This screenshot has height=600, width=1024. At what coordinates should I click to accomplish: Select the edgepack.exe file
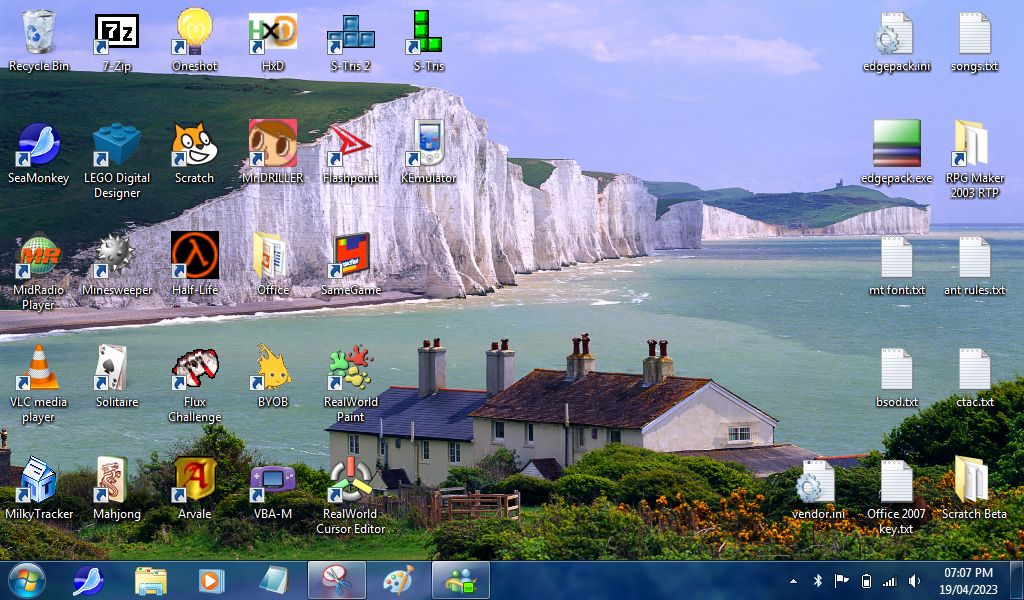click(896, 144)
